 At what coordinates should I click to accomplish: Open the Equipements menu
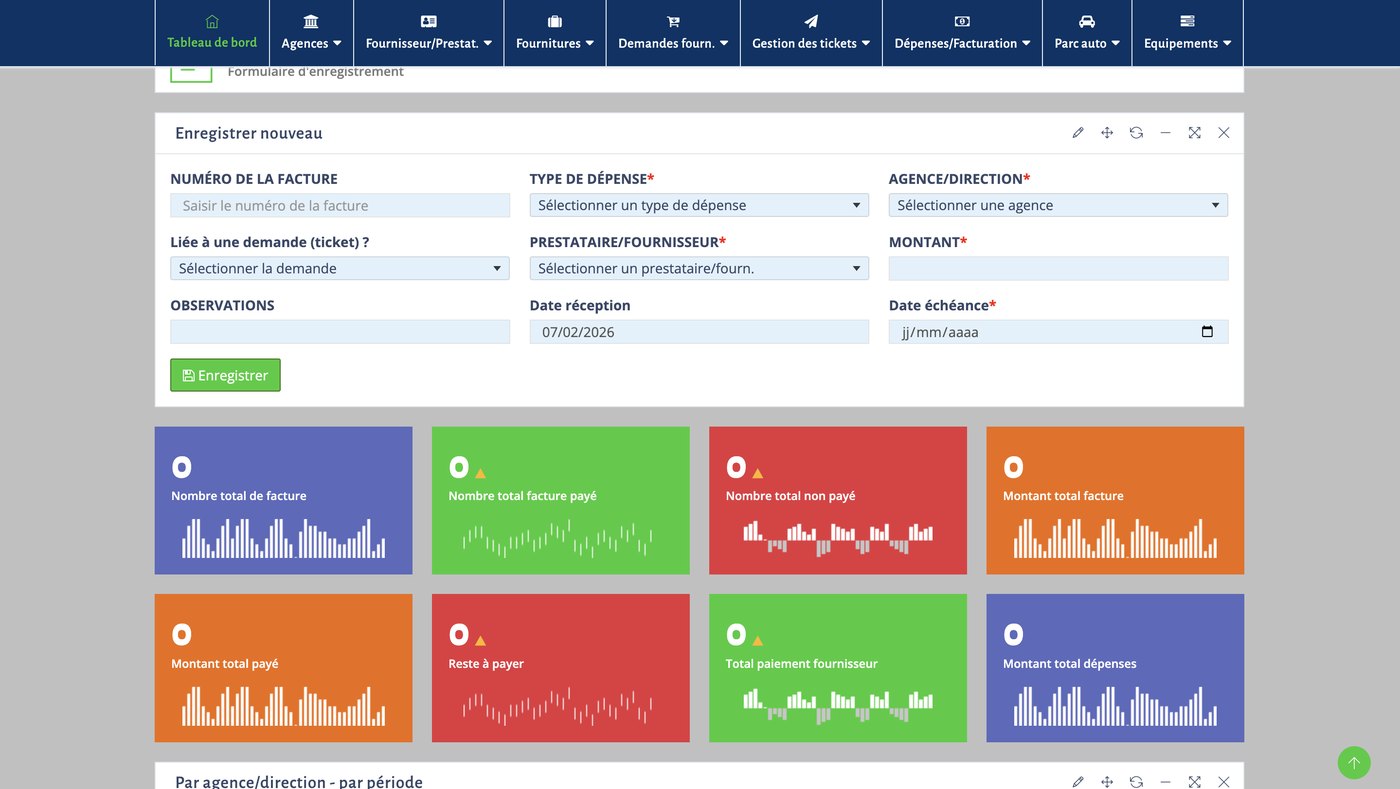tap(1187, 33)
